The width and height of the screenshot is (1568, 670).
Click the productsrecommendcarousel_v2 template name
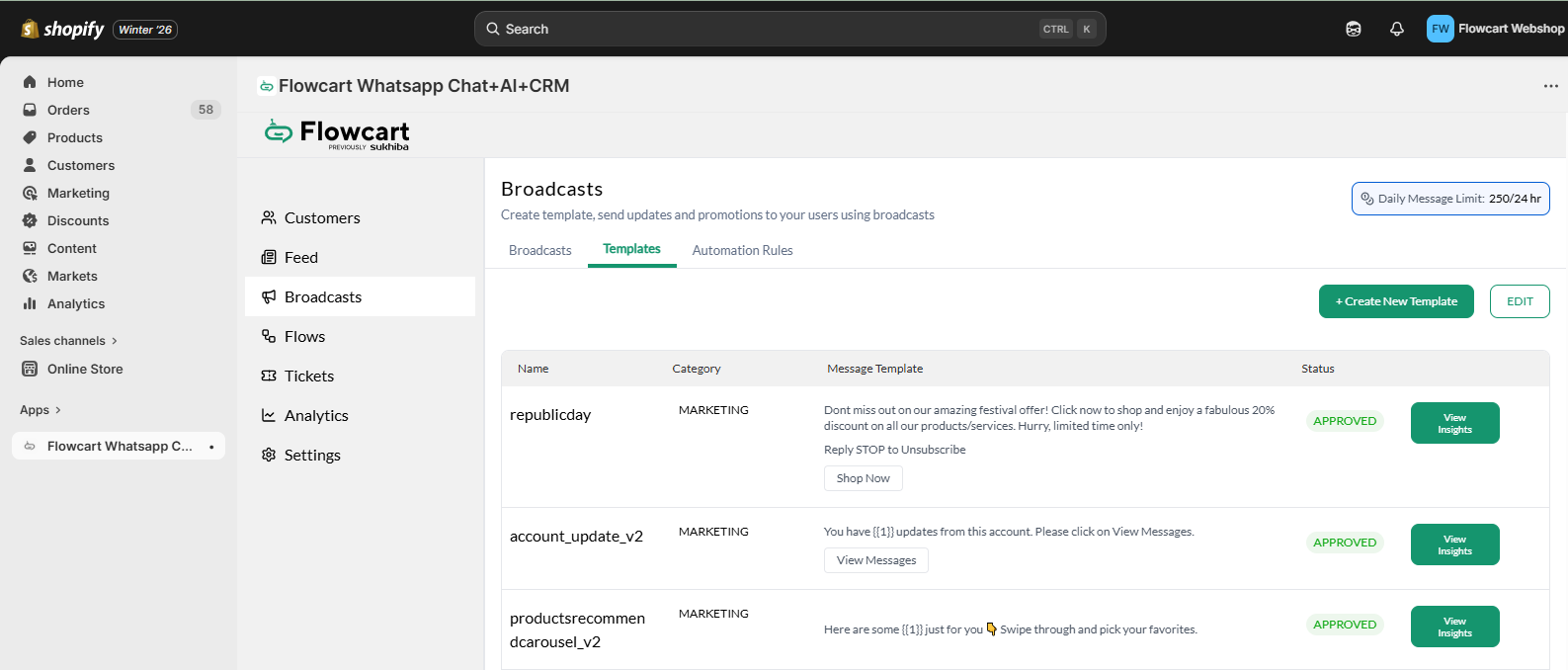577,629
